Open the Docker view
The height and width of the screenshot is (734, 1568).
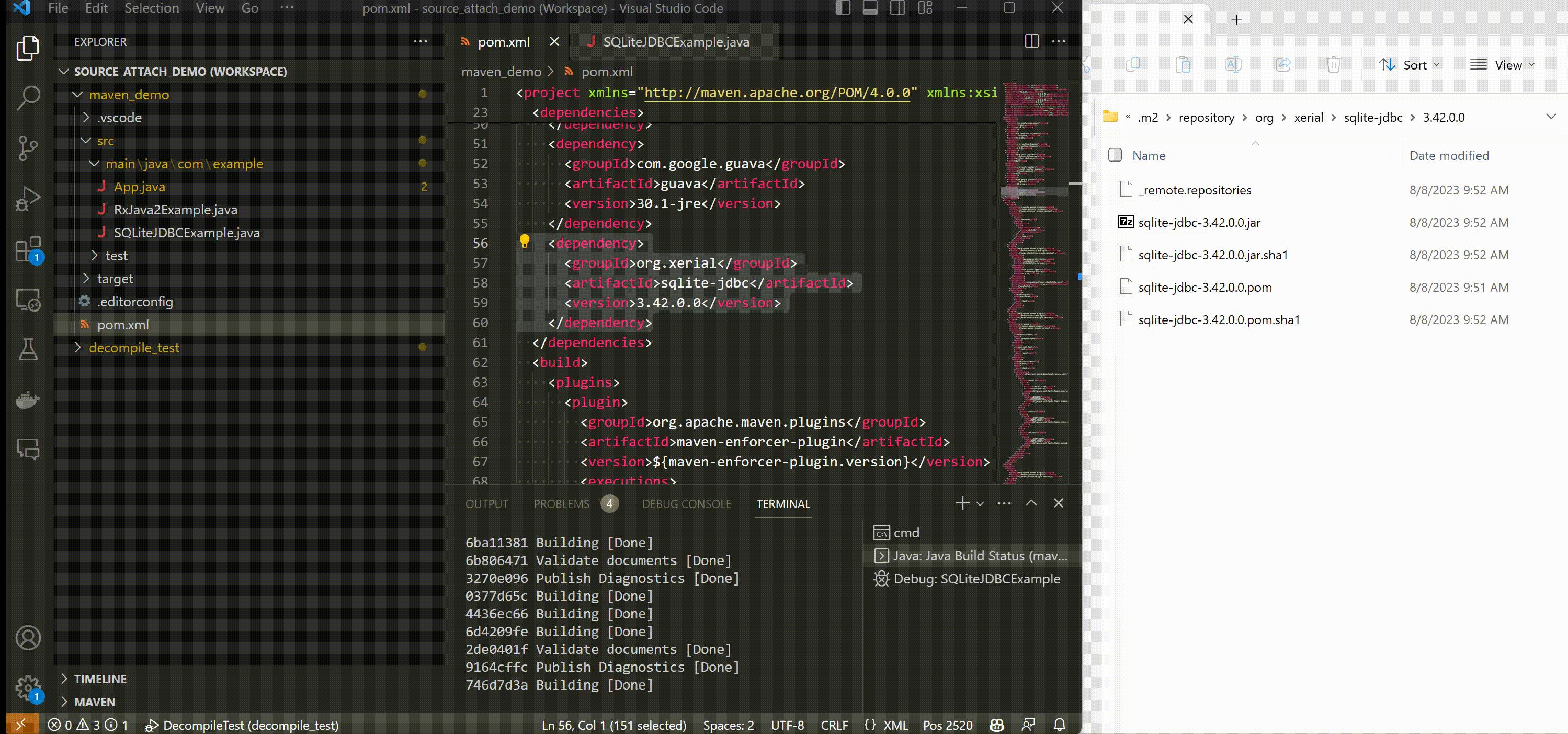[x=27, y=400]
